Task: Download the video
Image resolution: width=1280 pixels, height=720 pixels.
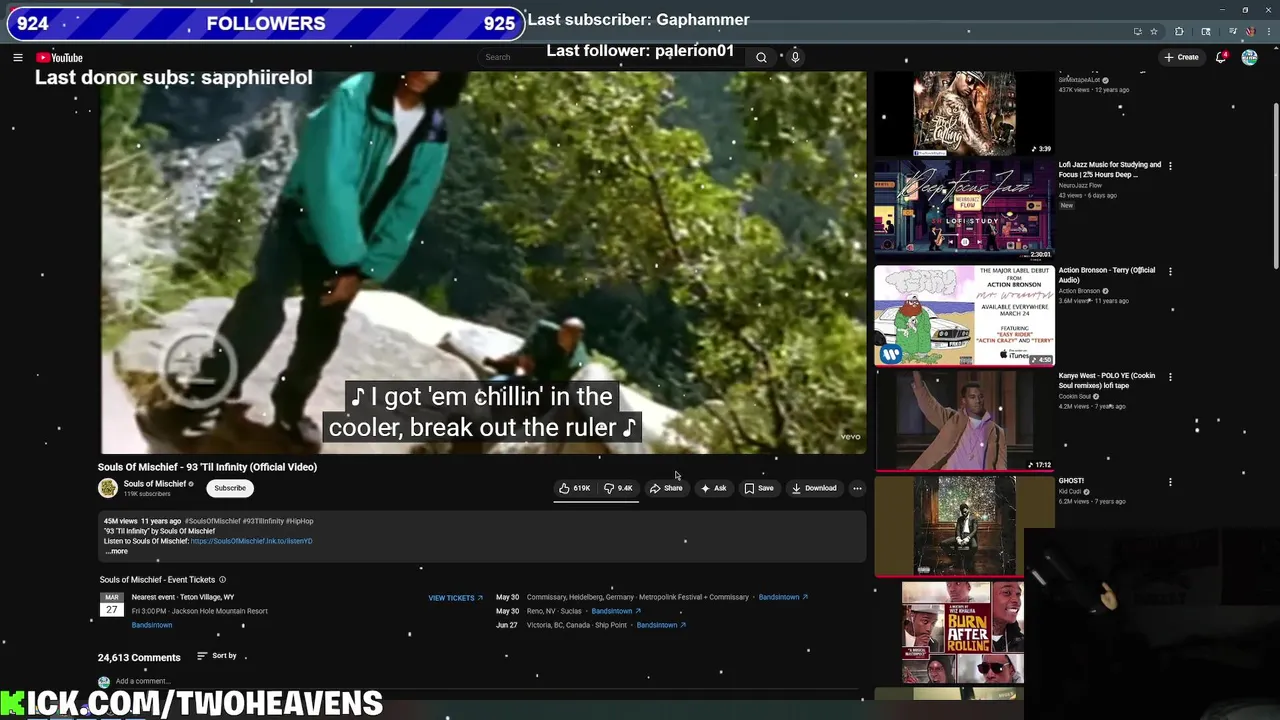Action: pos(814,488)
